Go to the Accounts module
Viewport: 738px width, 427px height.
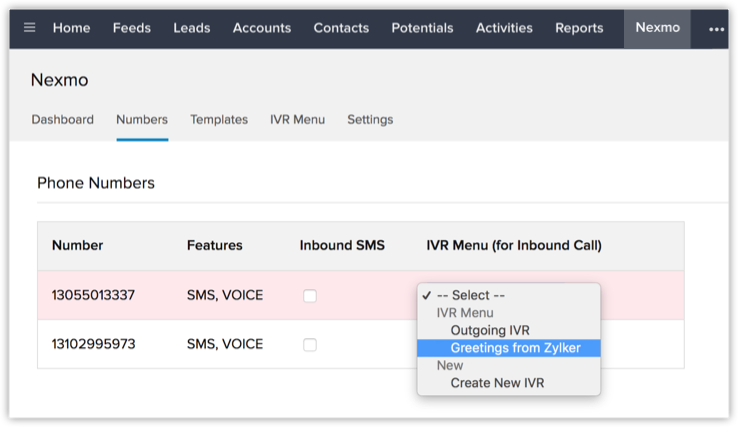(262, 28)
